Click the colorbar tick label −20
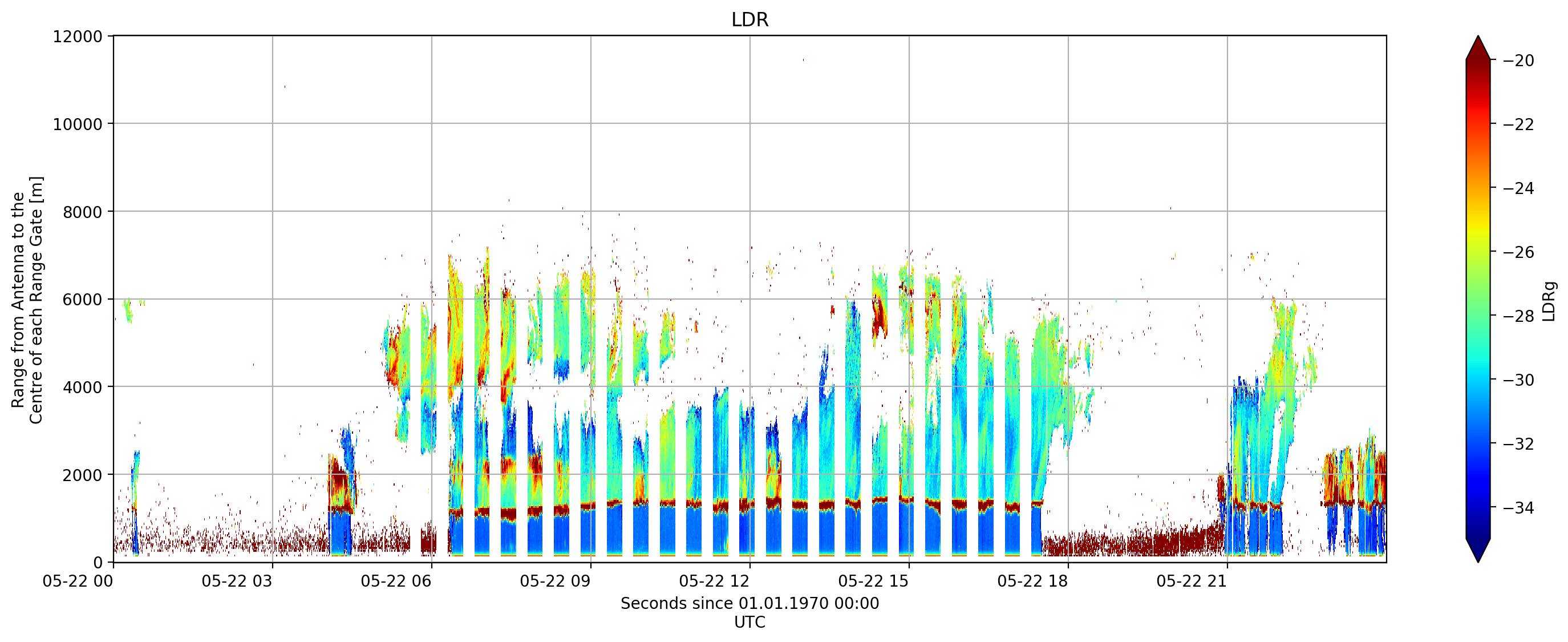Viewport: 1568px width, 642px height. coord(1518,61)
